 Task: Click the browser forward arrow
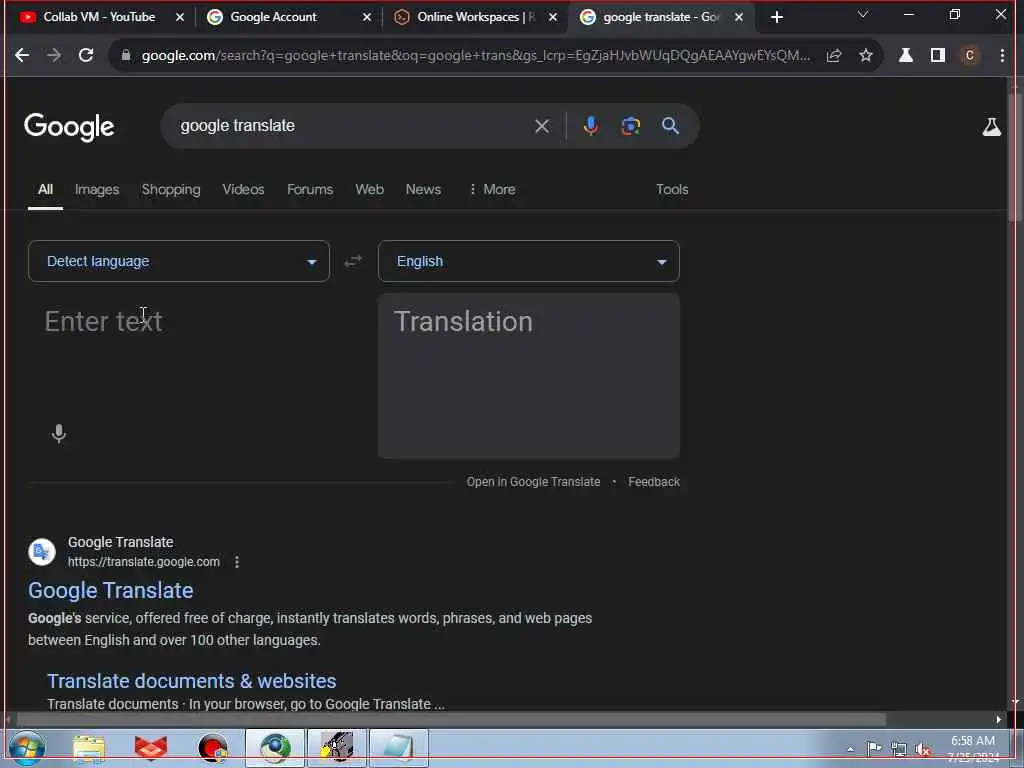54,56
